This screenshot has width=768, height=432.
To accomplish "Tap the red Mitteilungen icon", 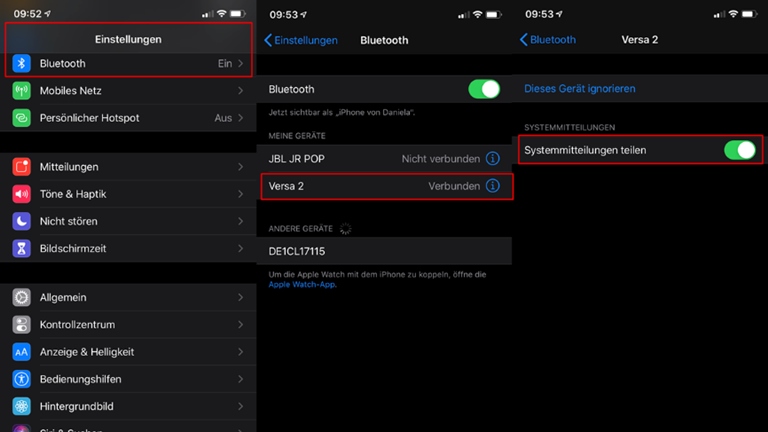I will tap(22, 167).
